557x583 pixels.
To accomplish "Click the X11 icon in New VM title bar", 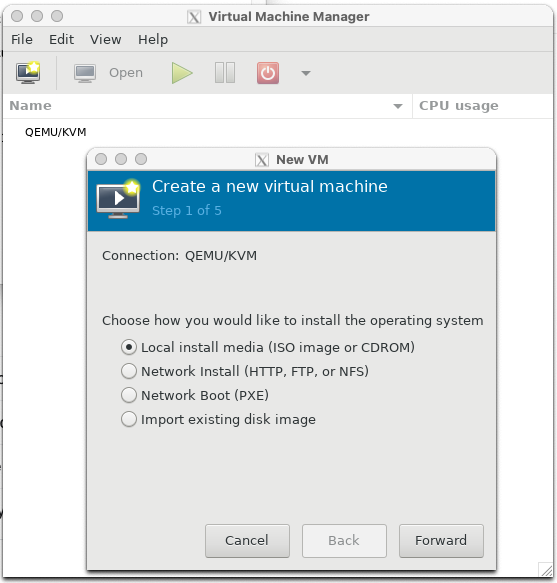I will pyautogui.click(x=262, y=160).
